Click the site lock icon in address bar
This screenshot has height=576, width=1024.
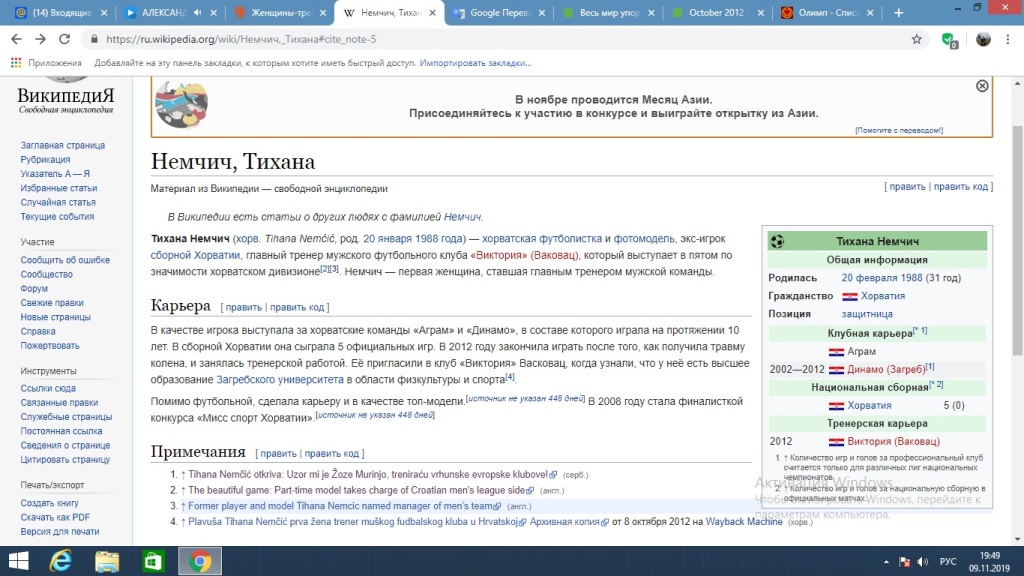pyautogui.click(x=94, y=39)
